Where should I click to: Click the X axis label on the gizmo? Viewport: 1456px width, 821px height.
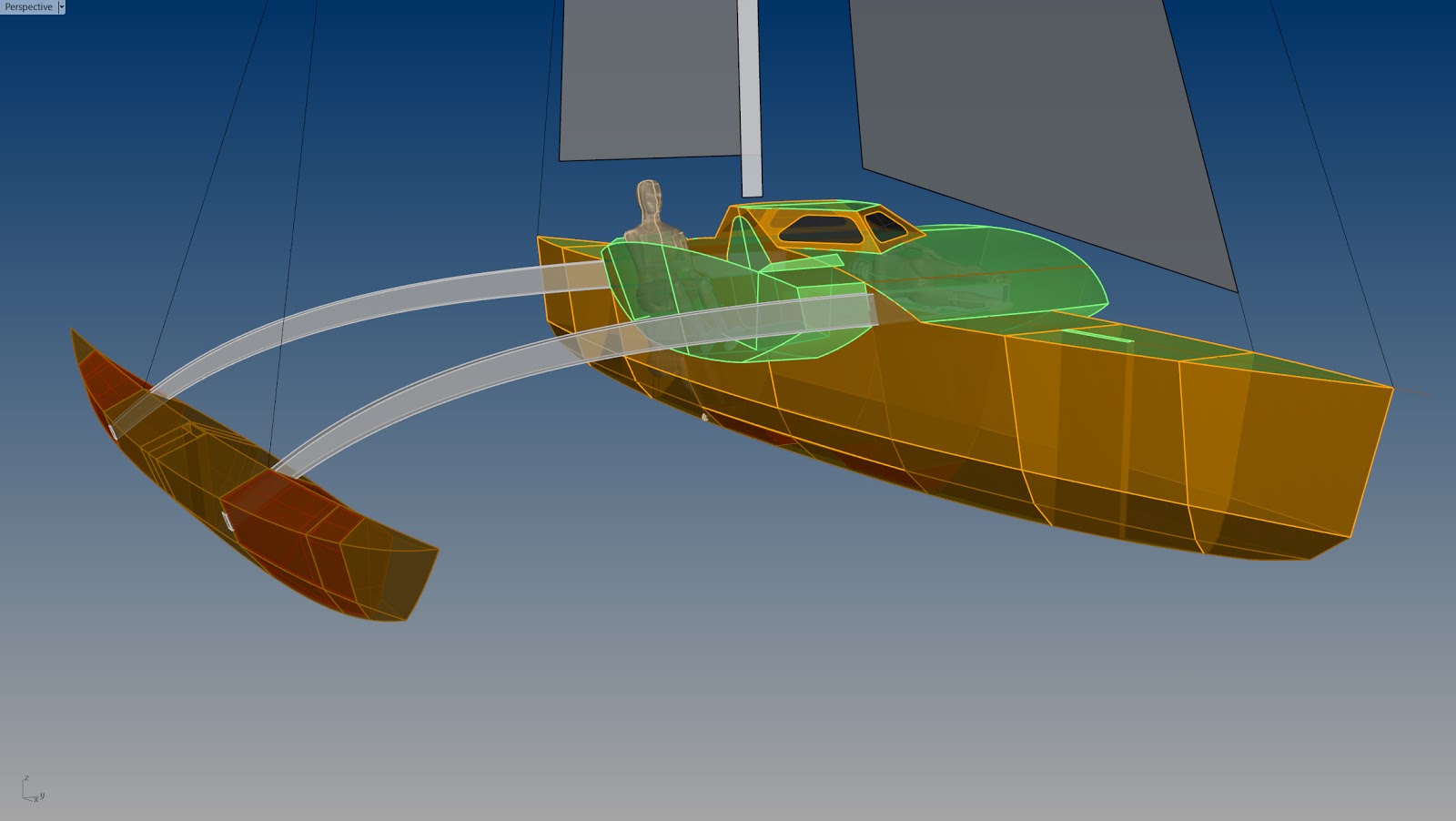tap(36, 799)
